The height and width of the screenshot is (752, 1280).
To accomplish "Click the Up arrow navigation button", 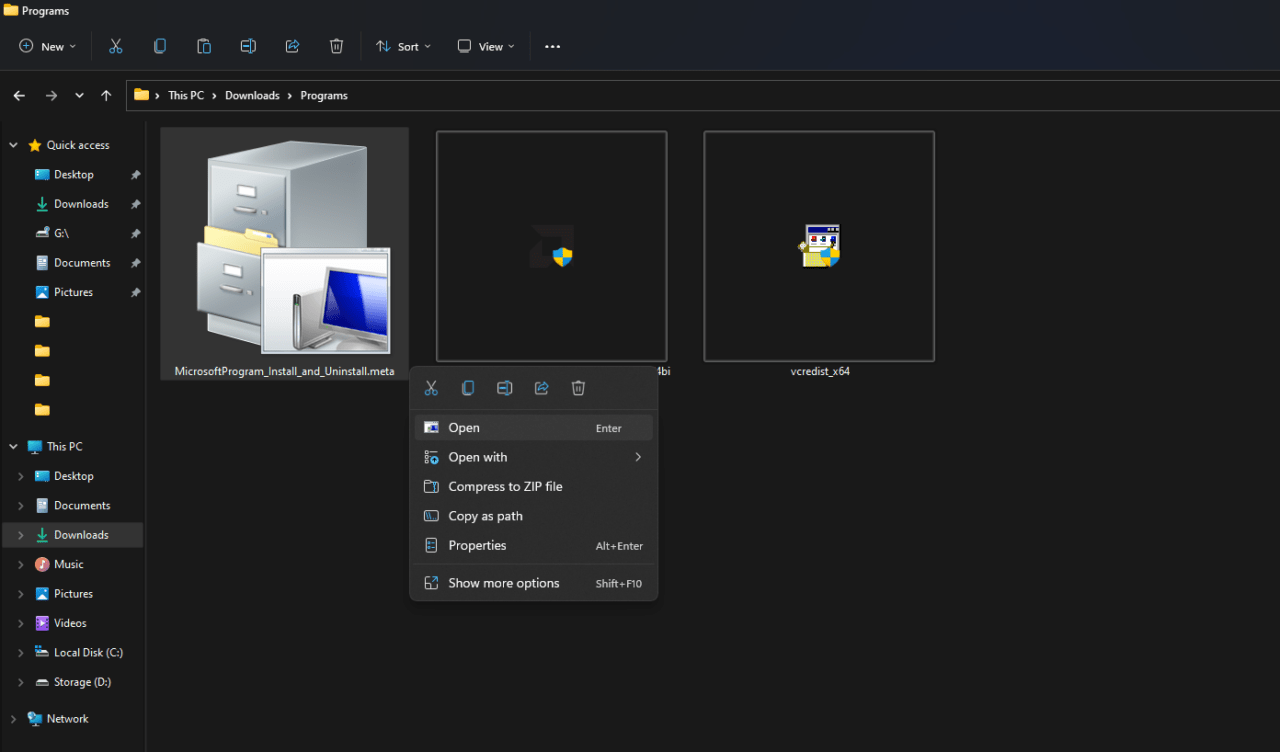I will [106, 96].
